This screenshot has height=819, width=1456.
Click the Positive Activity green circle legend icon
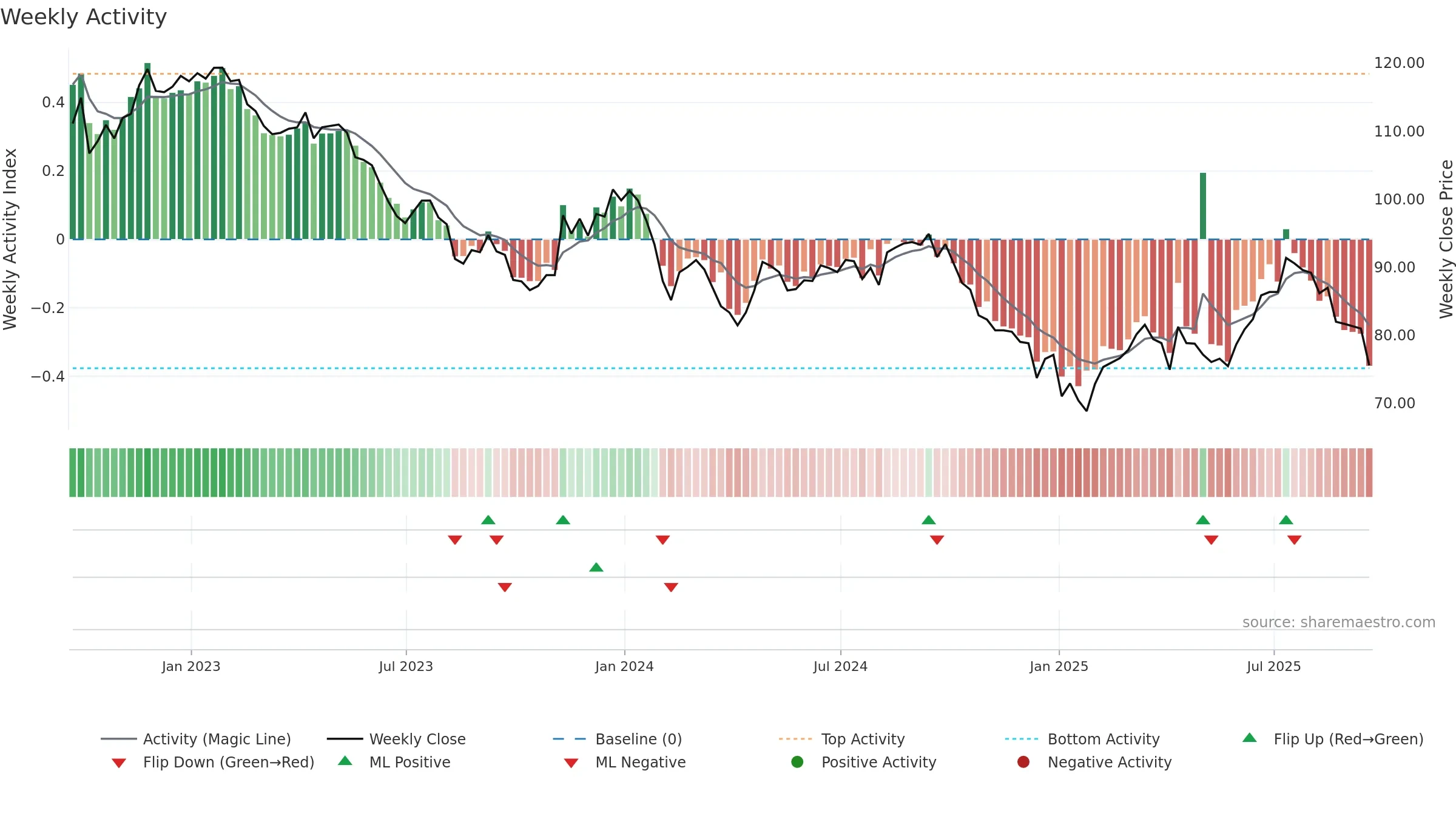(798, 762)
